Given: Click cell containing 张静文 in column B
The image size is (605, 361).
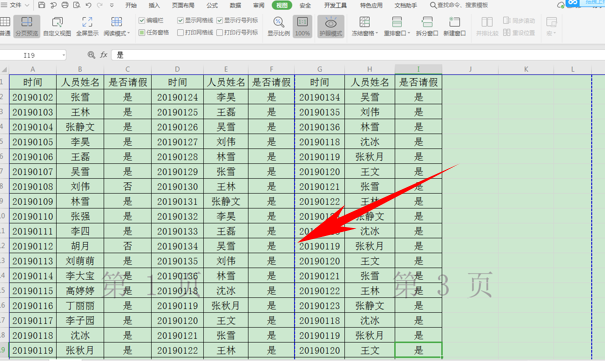Looking at the screenshot, I should (x=80, y=127).
